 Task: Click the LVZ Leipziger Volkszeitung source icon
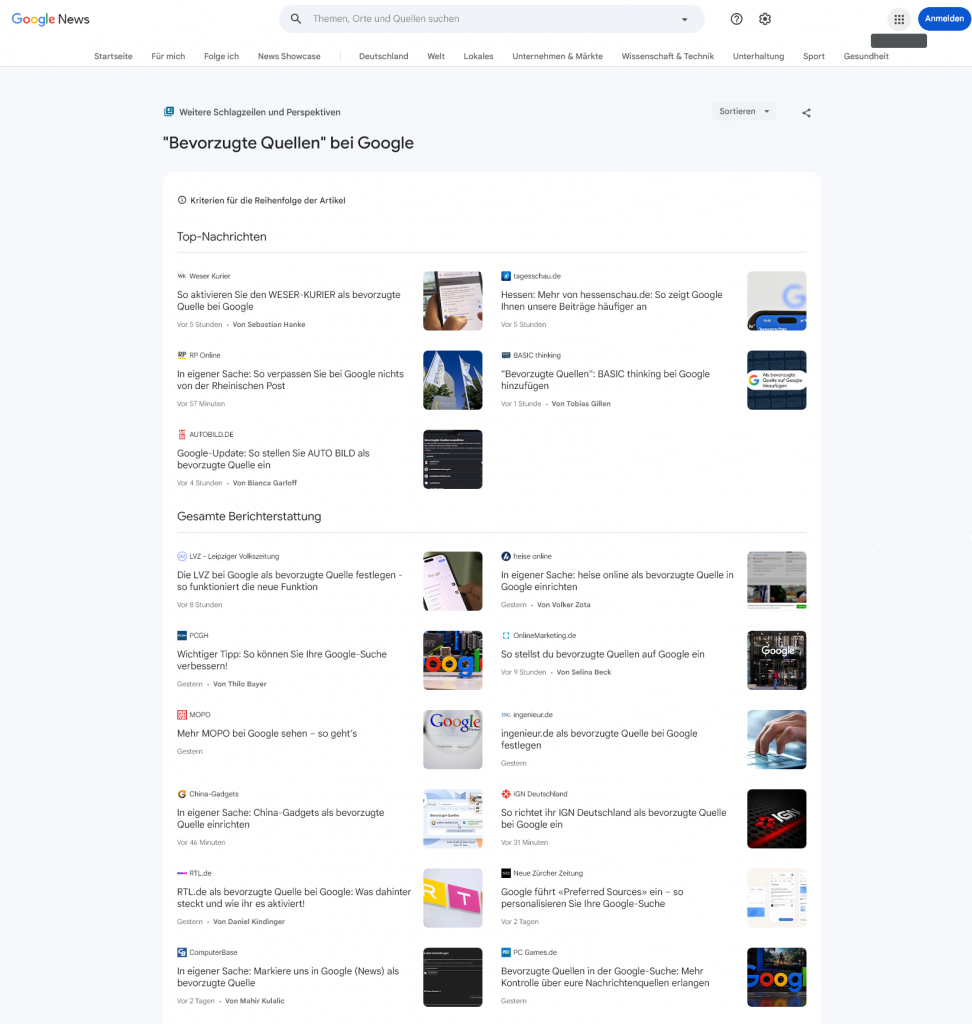point(182,556)
